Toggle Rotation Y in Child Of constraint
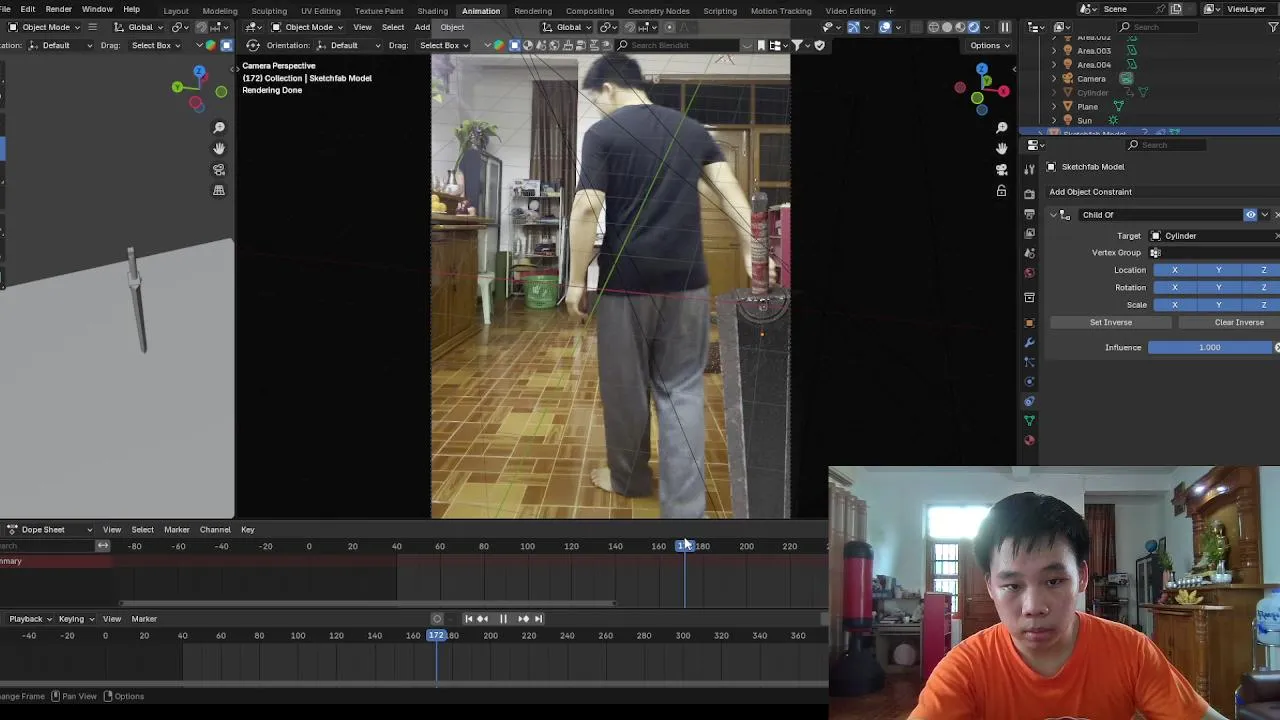The height and width of the screenshot is (720, 1280). (x=1219, y=288)
